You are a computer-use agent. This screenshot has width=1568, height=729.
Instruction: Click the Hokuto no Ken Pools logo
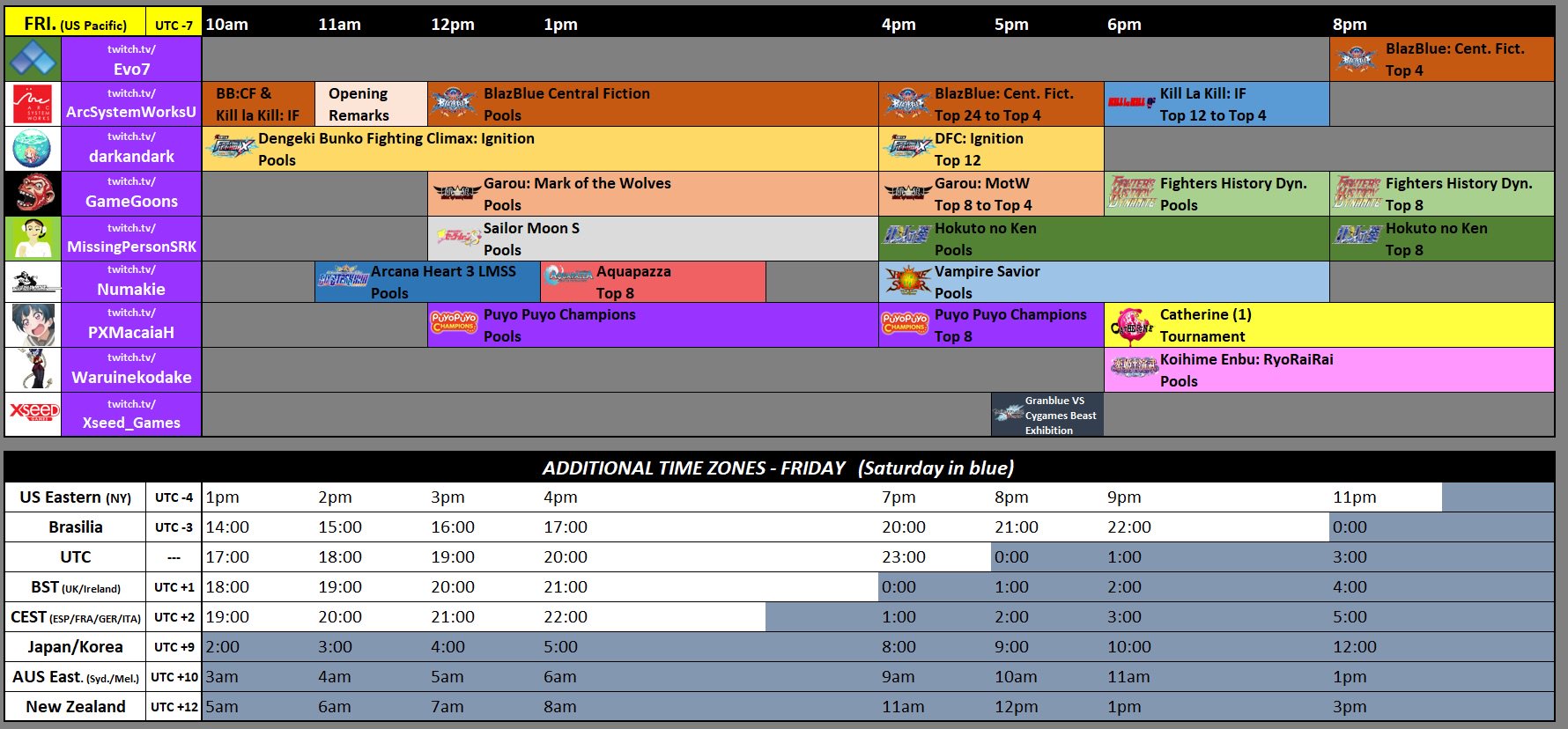pos(906,235)
